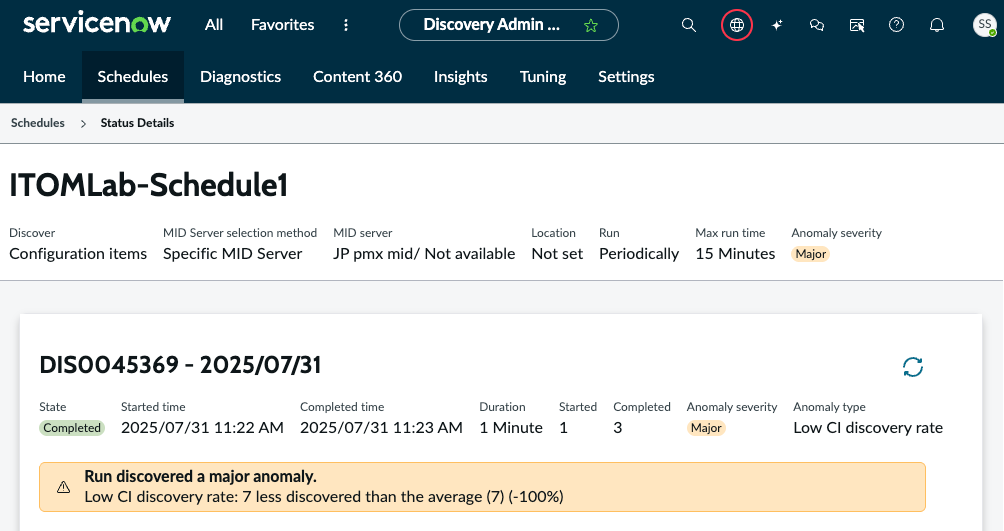Image resolution: width=1004 pixels, height=531 pixels.
Task: Open the global search icon
Action: click(x=688, y=25)
